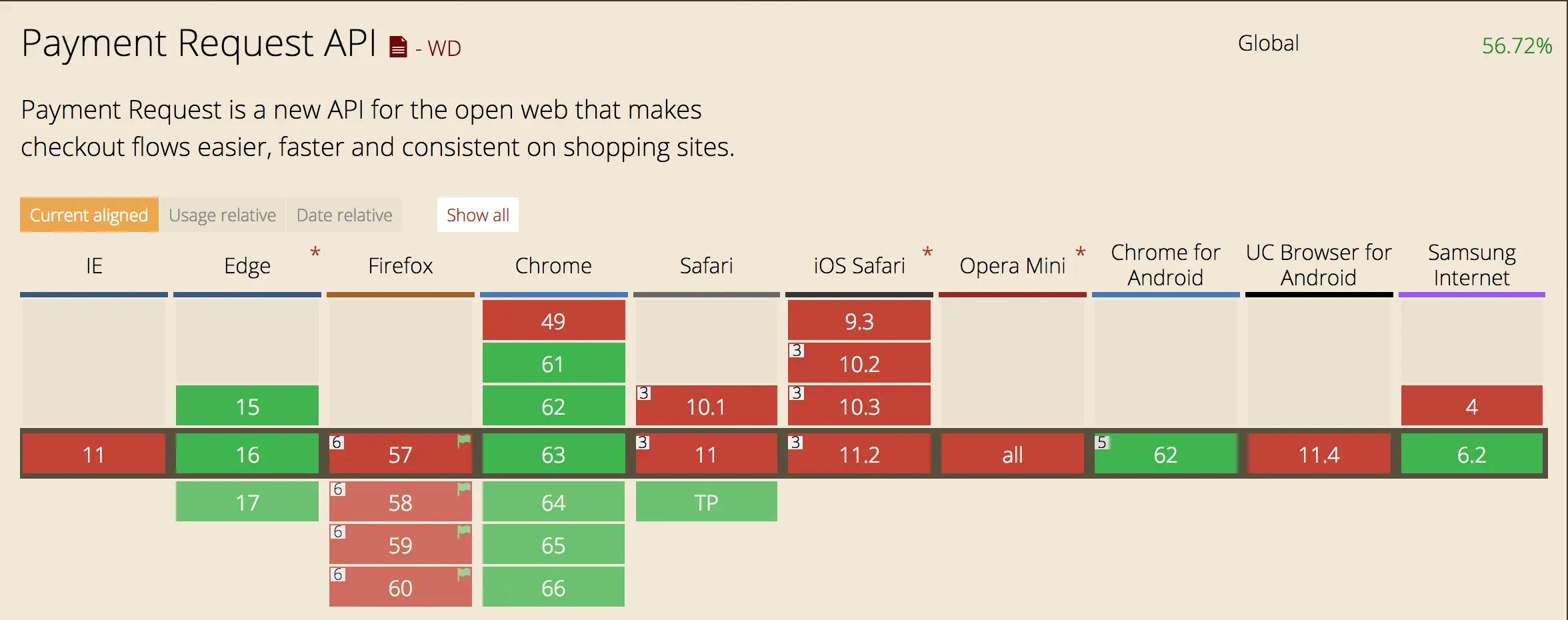Screen dimensions: 1568x620
Task: Click the asterisk next to Opera Mini
Action: point(1081,253)
